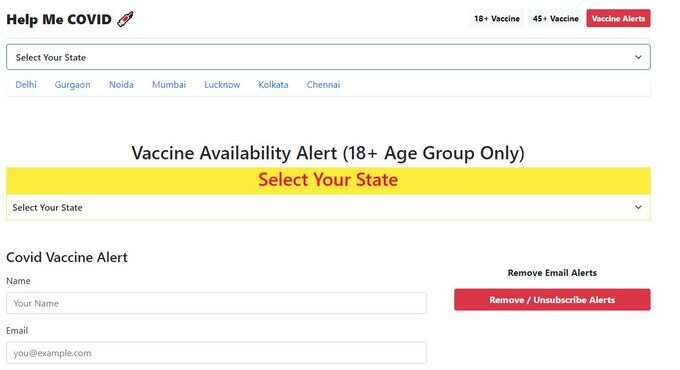Select the Gurgaon quick link
The width and height of the screenshot is (680, 370).
pyautogui.click(x=72, y=85)
